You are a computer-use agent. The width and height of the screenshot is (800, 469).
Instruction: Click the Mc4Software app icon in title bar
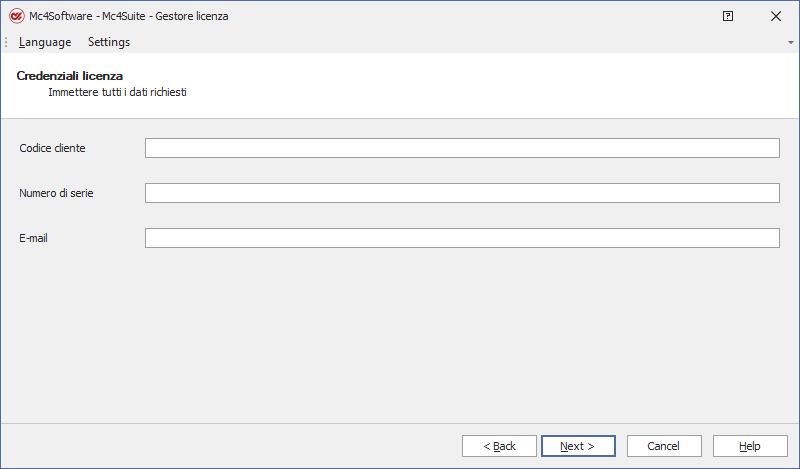(x=16, y=16)
